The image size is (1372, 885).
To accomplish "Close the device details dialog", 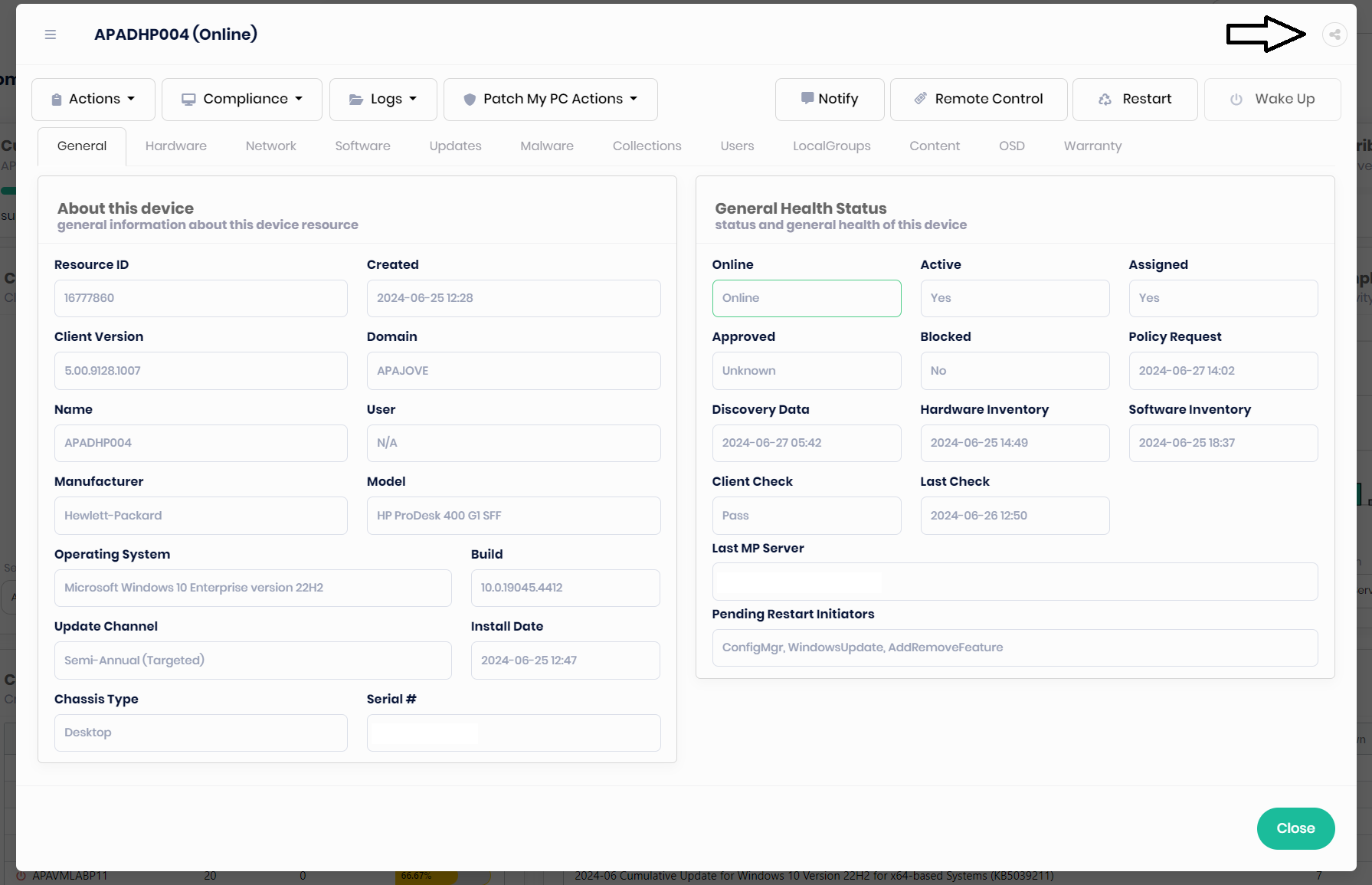I will pyautogui.click(x=1295, y=828).
